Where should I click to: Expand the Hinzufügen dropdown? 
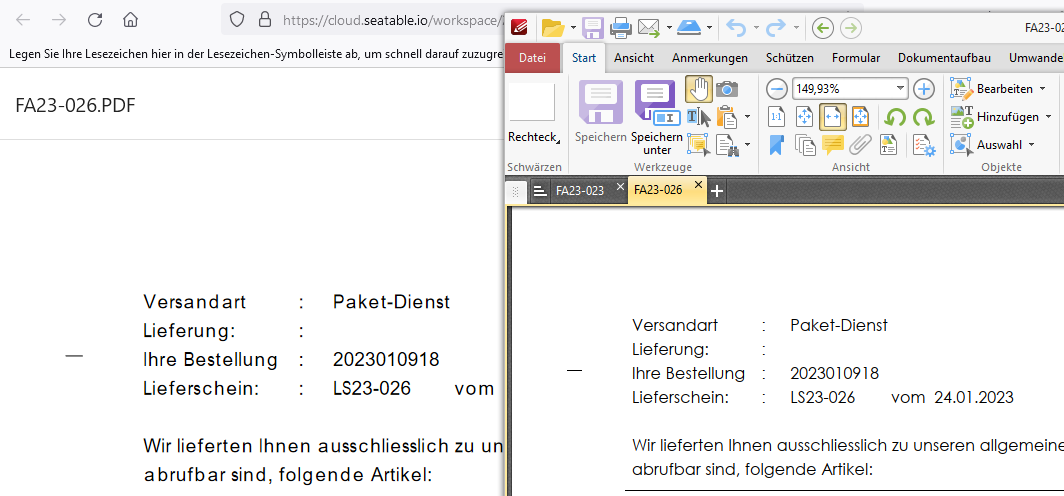[1047, 117]
